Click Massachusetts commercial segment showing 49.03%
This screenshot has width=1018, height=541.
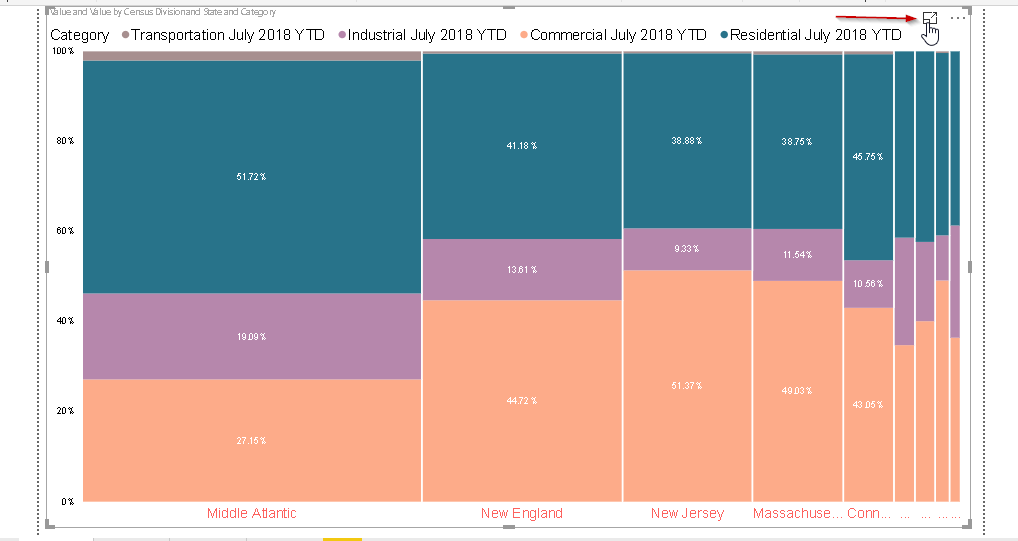(797, 390)
